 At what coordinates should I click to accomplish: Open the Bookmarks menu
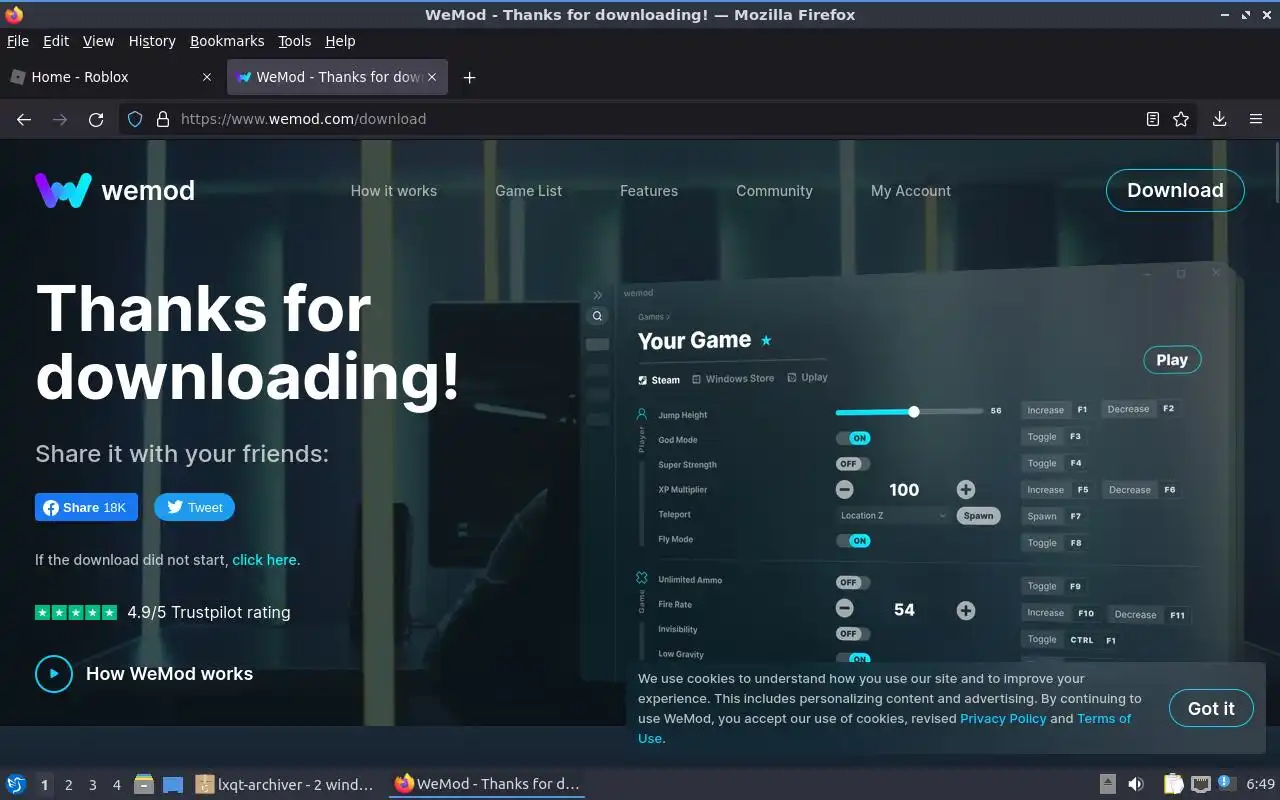227,41
